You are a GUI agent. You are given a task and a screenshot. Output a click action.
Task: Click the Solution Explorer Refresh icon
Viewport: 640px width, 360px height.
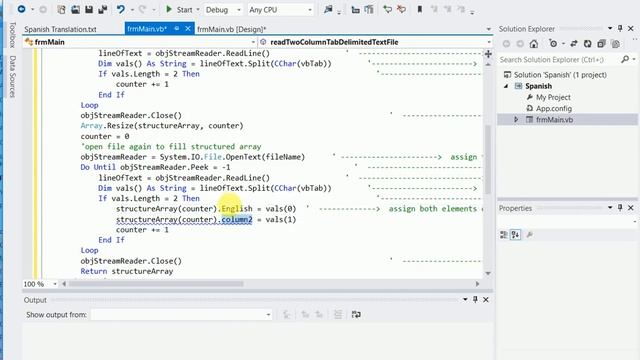[x=587, y=44]
